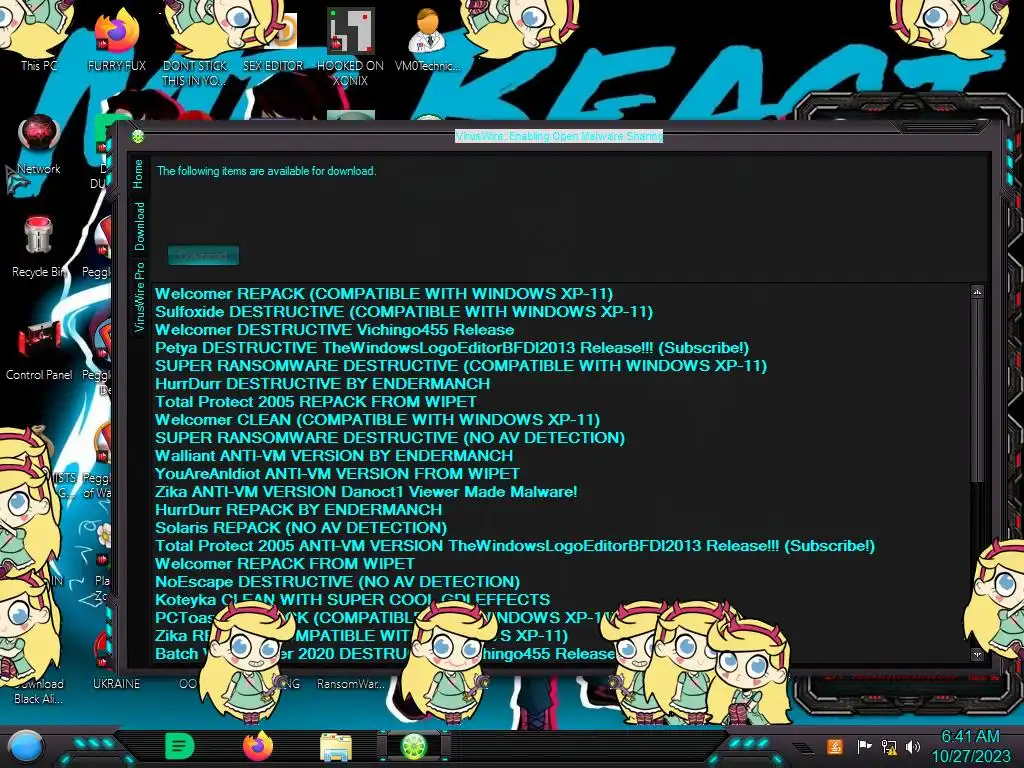Open VM0Technic... desktop shortcut

click(428, 40)
